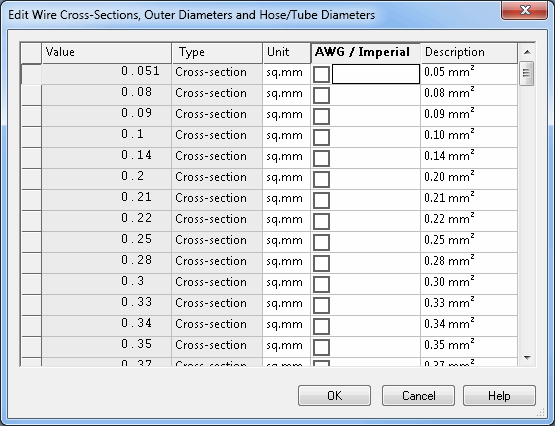This screenshot has width=555, height=426.
Task: Enable the AWG checkbox for the 0.14 row
Action: (x=321, y=158)
